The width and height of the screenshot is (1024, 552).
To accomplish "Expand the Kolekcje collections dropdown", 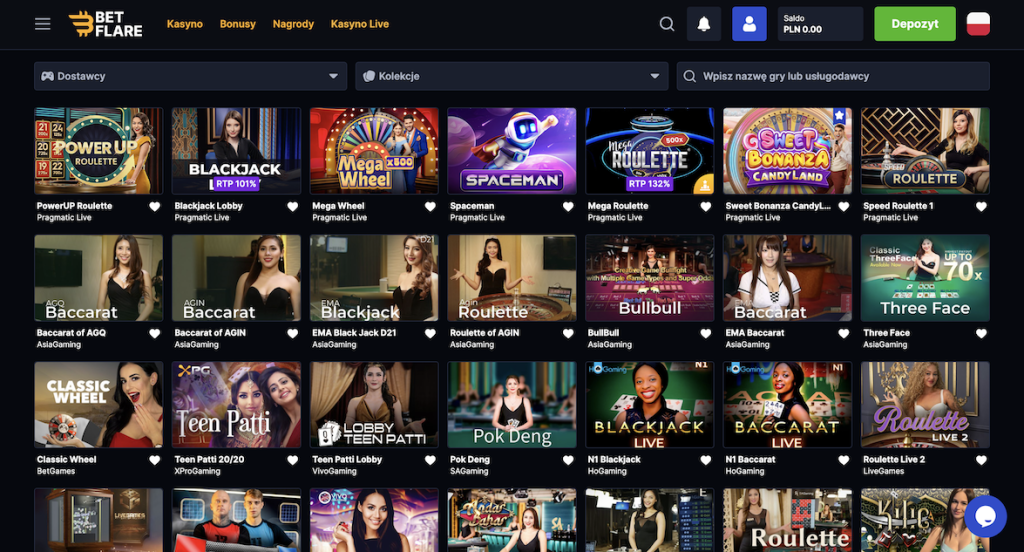I will pos(512,76).
